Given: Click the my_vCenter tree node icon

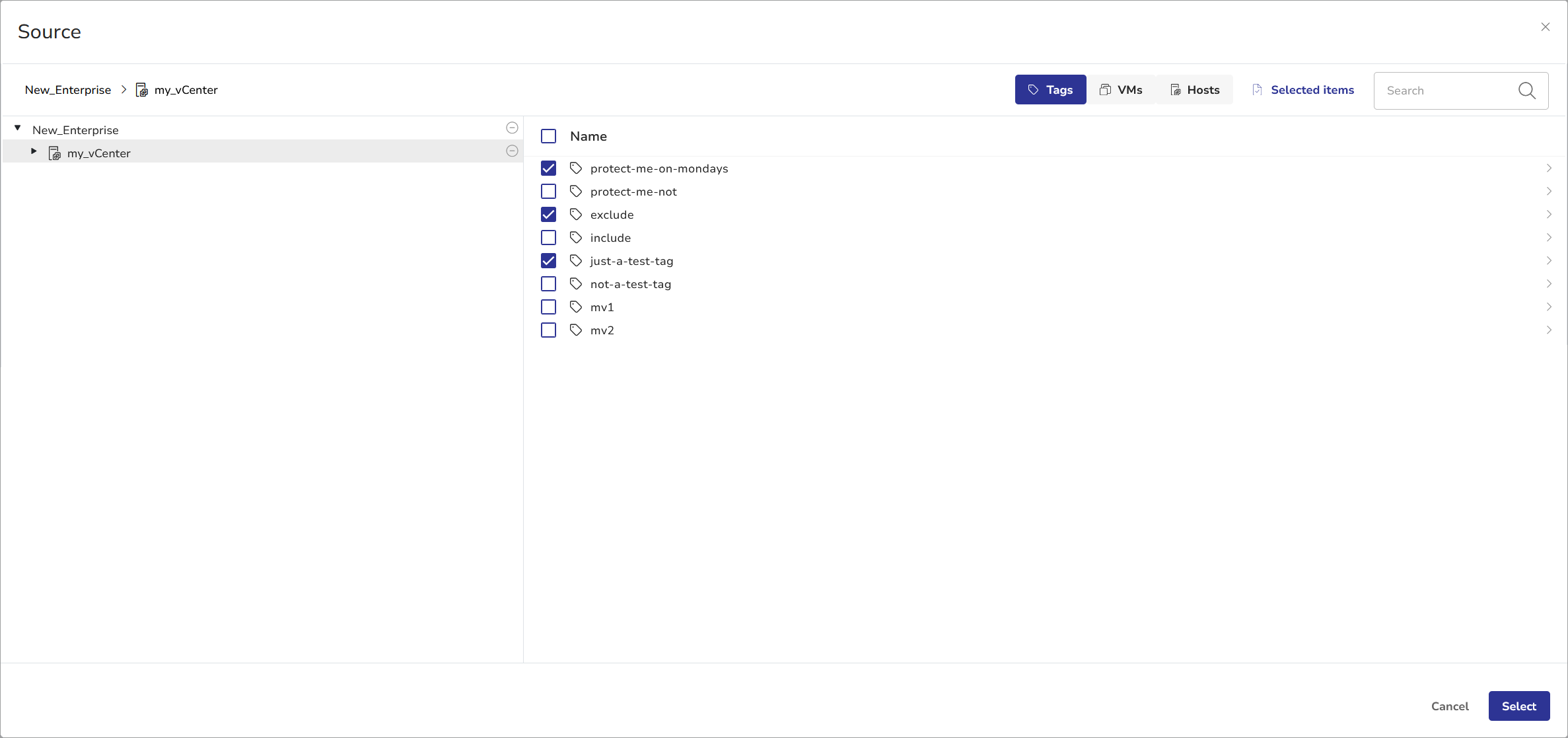Looking at the screenshot, I should [55, 153].
